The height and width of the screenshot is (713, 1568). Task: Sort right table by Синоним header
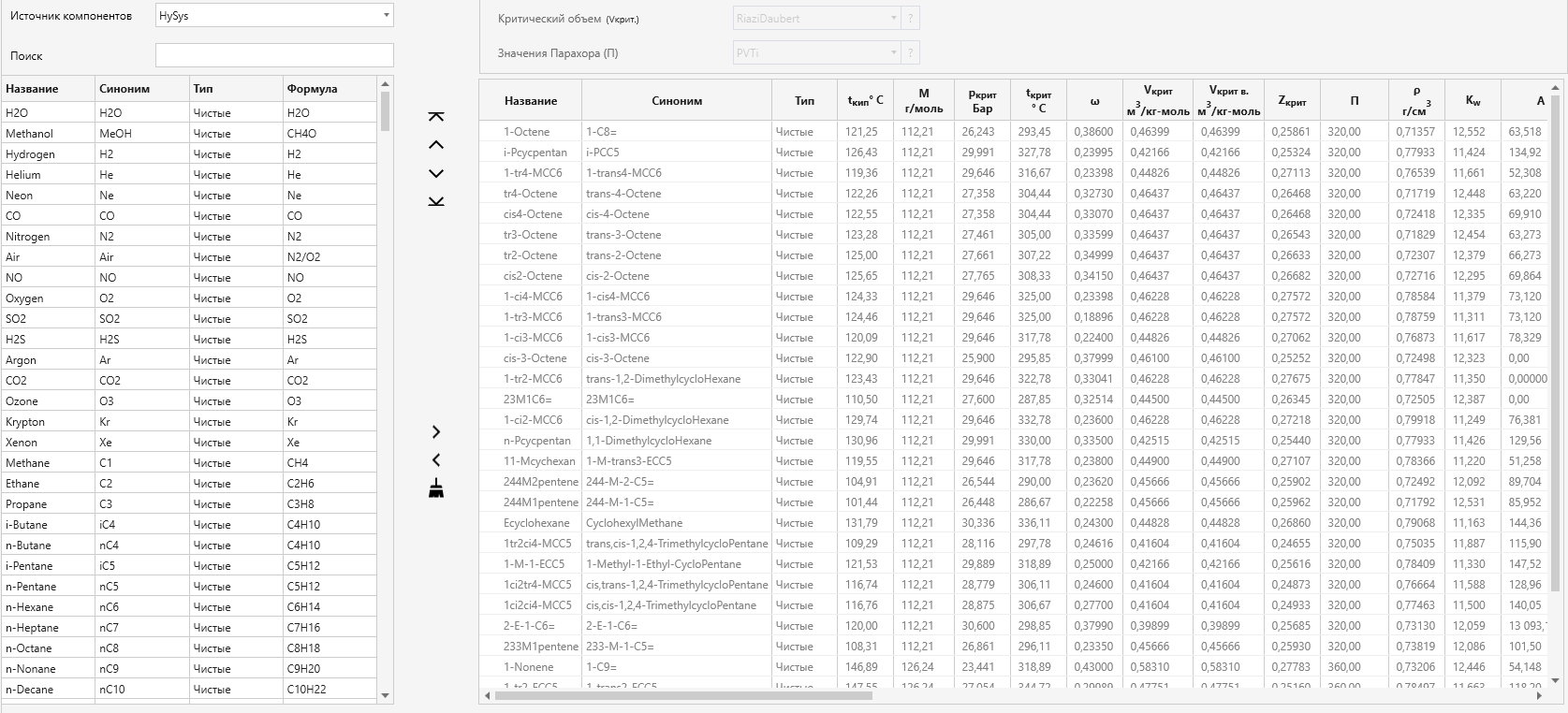(x=677, y=101)
